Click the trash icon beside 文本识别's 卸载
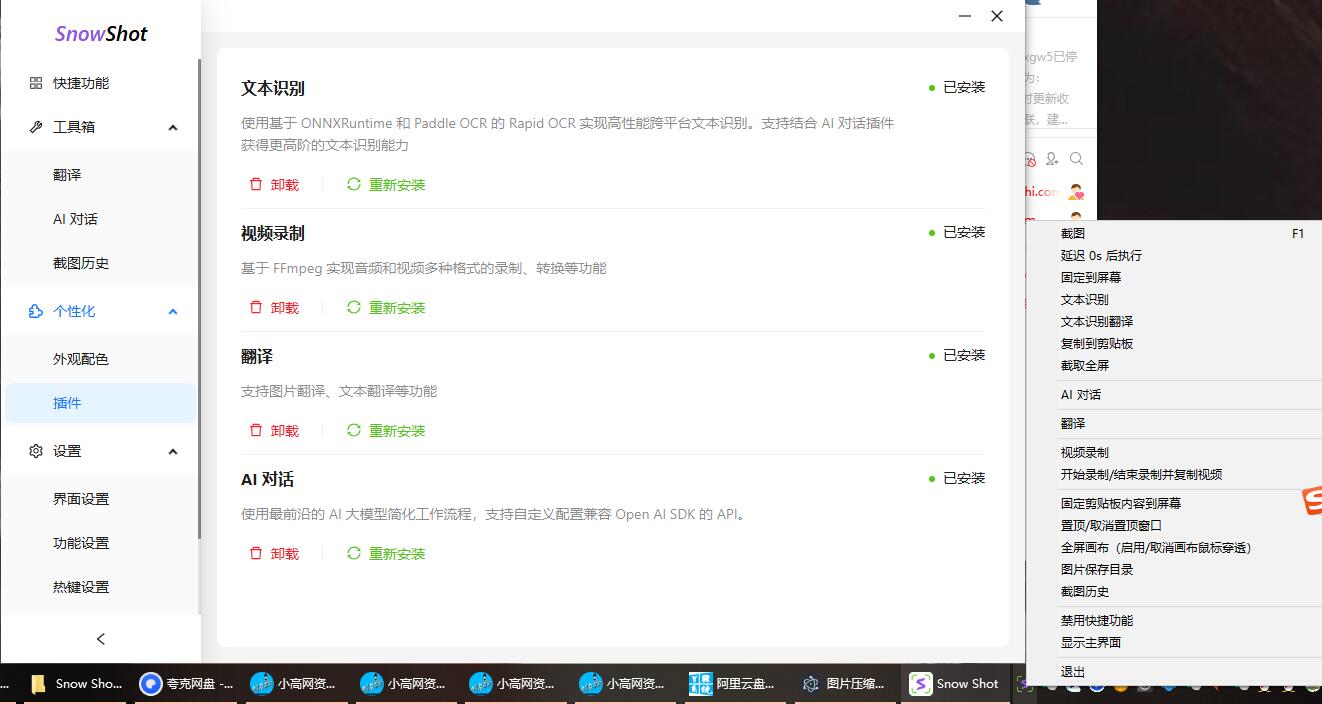Screen dimensions: 1322x704 coord(257,184)
